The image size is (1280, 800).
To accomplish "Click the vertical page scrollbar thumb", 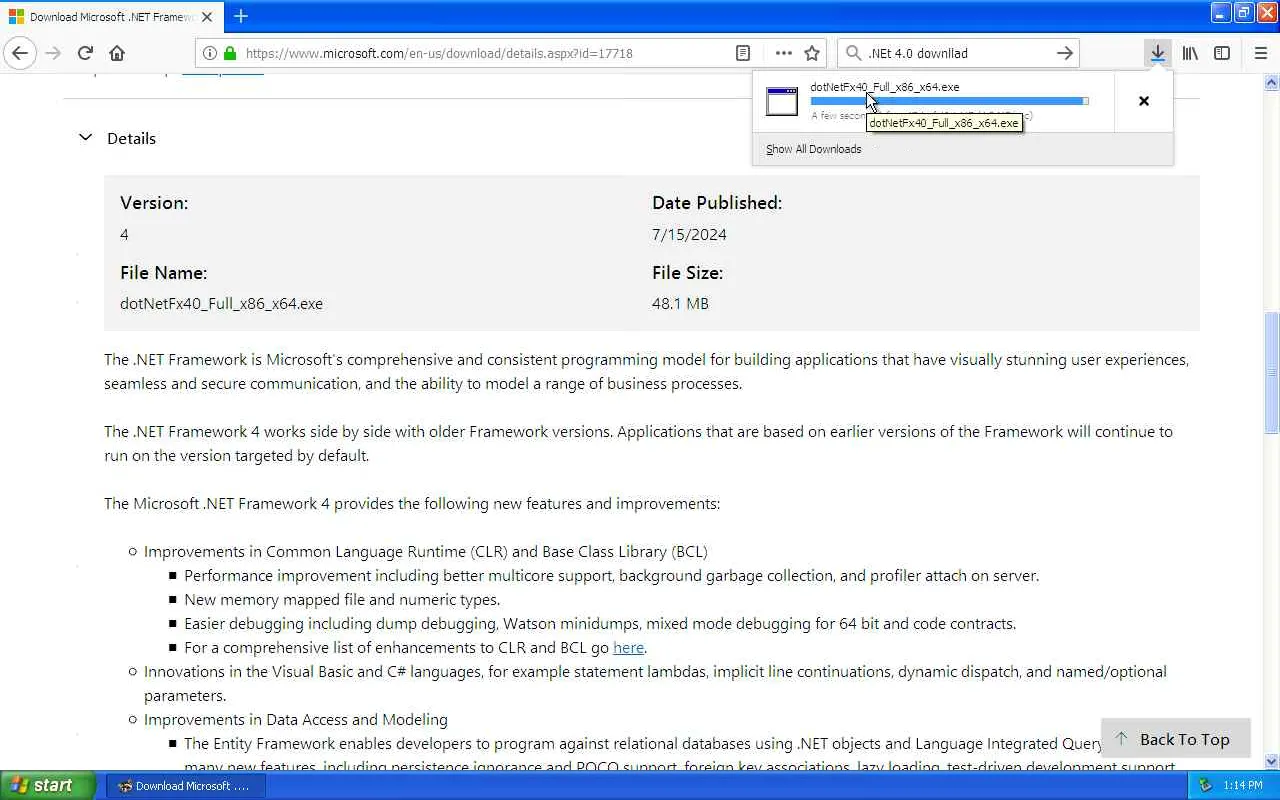I will (x=1271, y=372).
